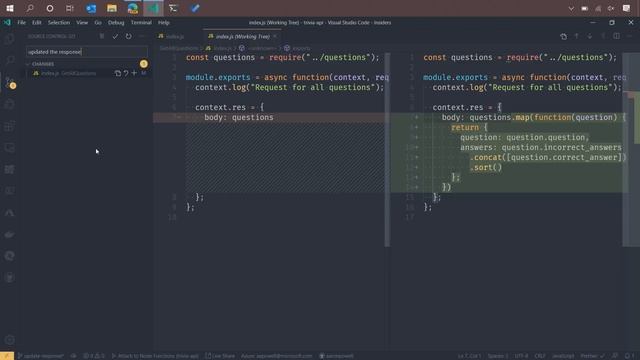The image size is (640, 360).
Task: Open Prettier status bar item
Action: coord(592,356)
